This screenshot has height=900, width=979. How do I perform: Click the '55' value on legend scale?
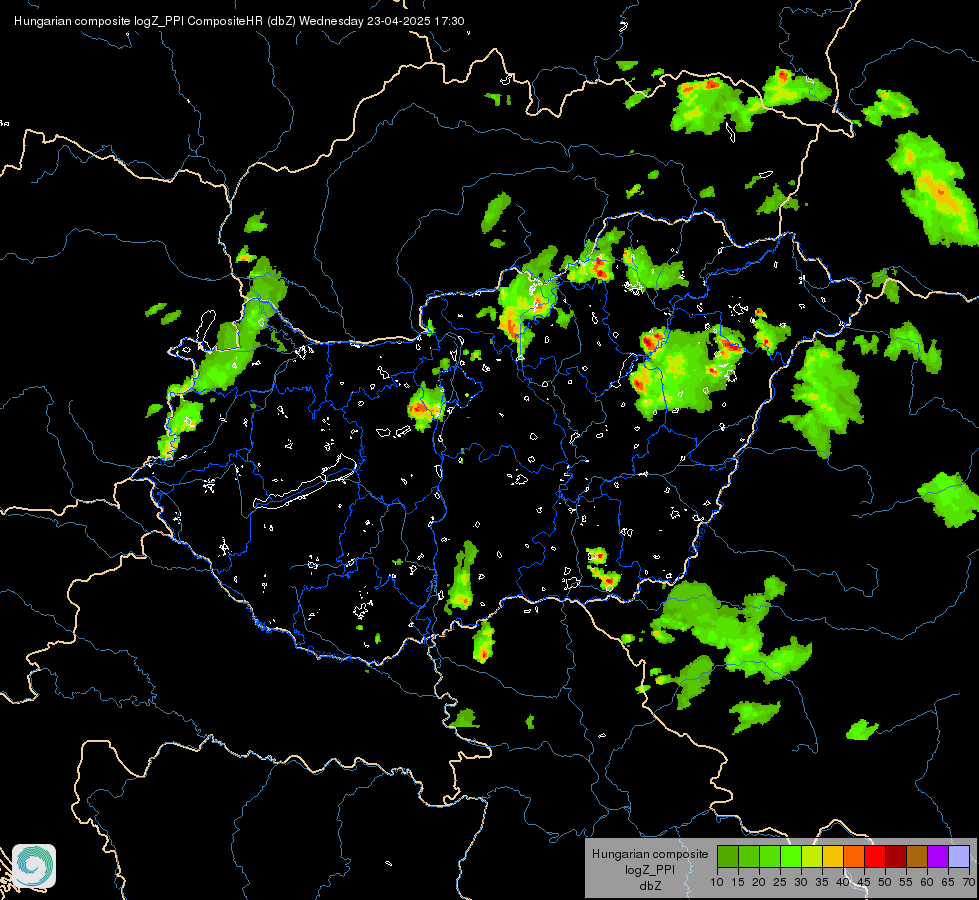pyautogui.click(x=906, y=882)
